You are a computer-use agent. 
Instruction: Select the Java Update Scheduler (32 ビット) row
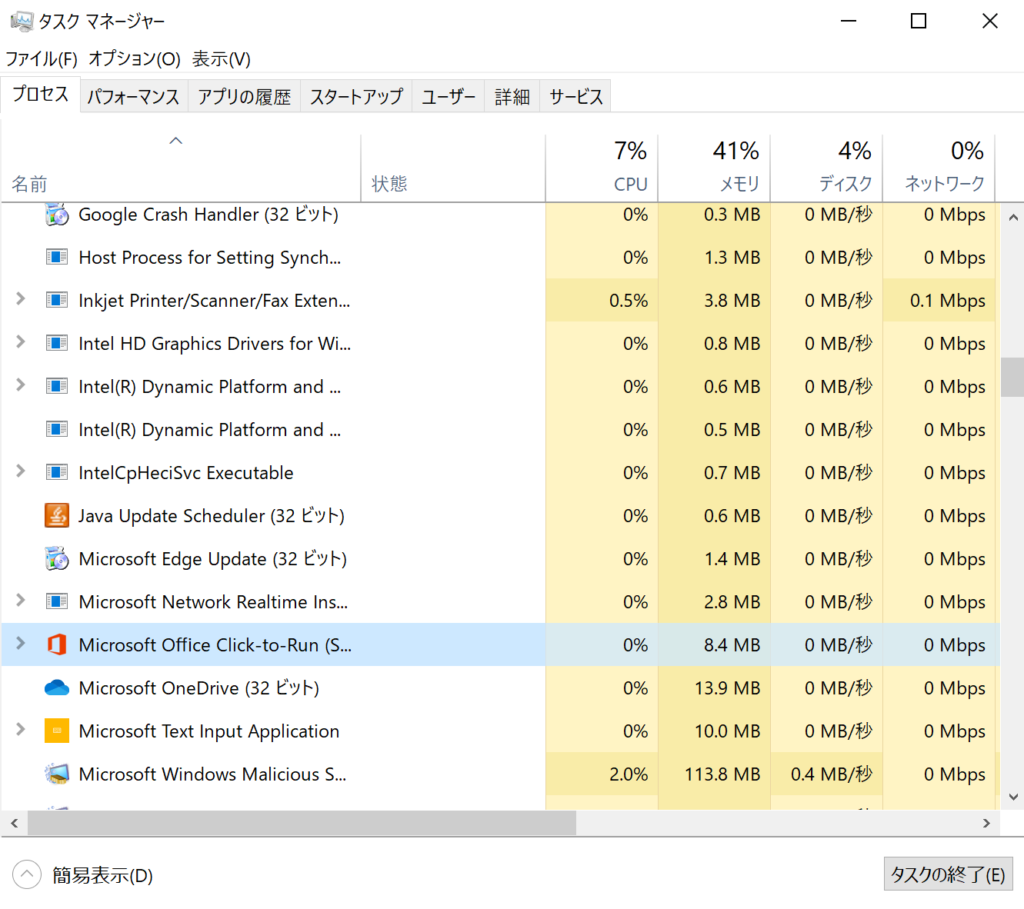pyautogui.click(x=500, y=516)
